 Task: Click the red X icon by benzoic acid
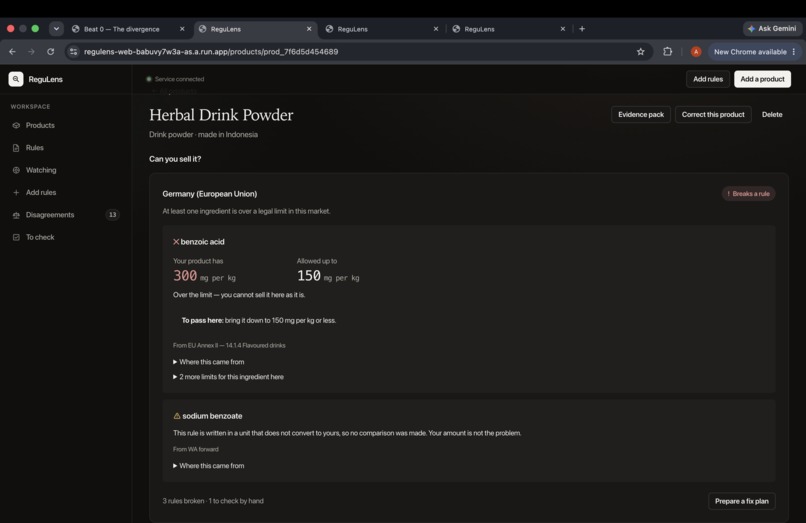(176, 242)
